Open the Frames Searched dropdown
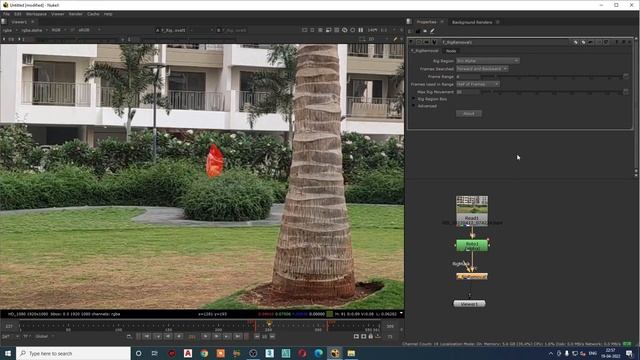The image size is (640, 360). pyautogui.click(x=482, y=69)
